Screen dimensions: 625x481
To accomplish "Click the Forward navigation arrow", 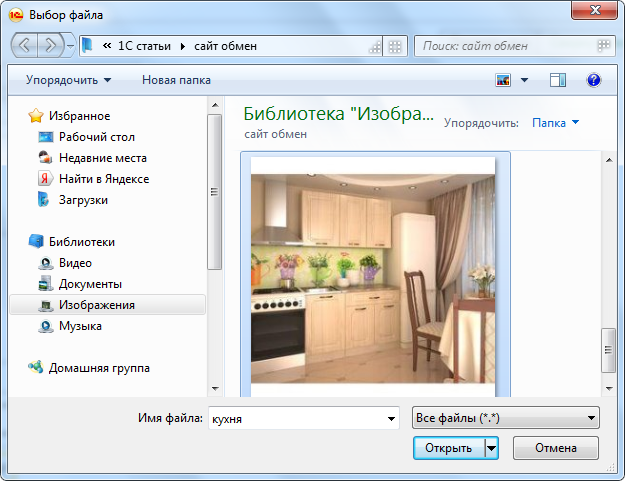I will tap(52, 45).
